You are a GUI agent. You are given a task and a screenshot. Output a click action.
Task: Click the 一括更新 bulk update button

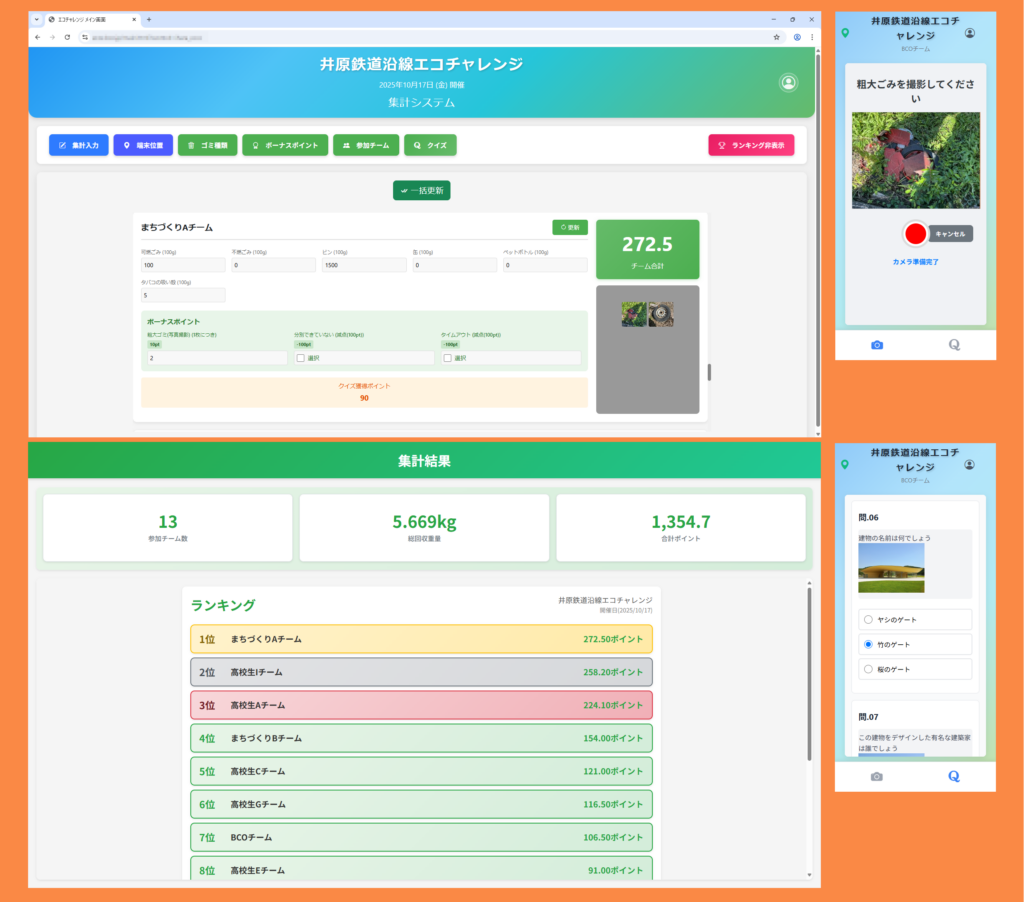tap(421, 190)
